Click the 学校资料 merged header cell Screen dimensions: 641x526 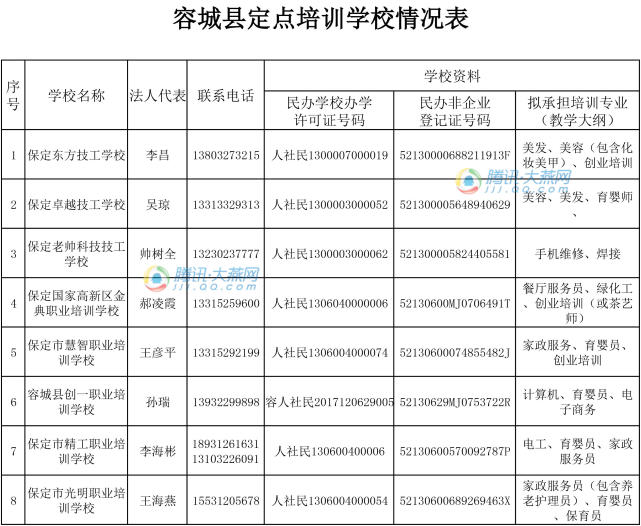[x=452, y=76]
